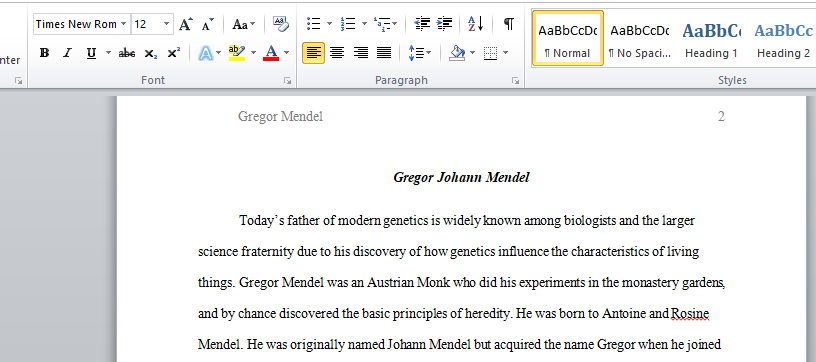Click the Shrink Font button
This screenshot has height=362, width=816.
pyautogui.click(x=207, y=24)
